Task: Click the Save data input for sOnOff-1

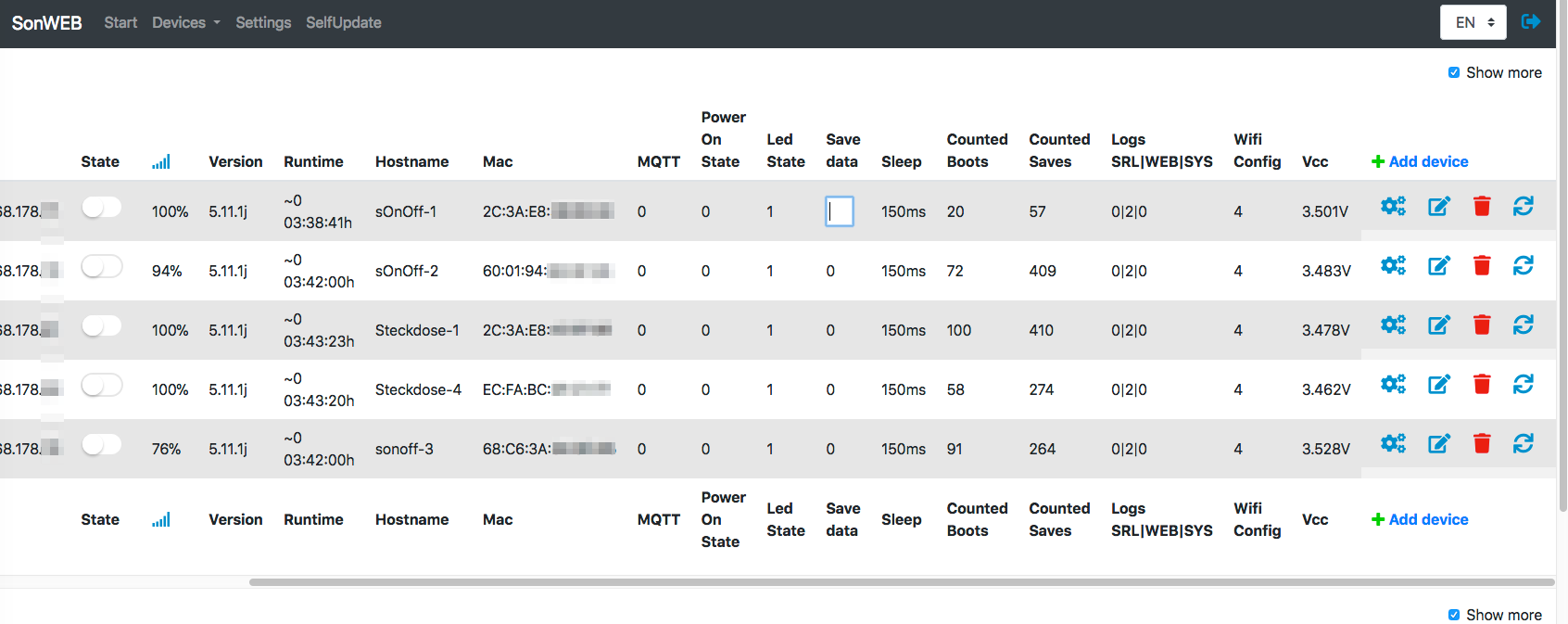Action: 840,211
